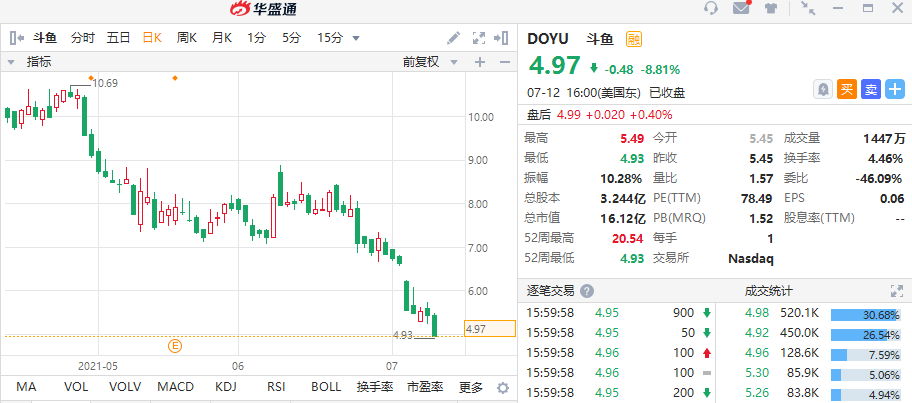Screen dimensions: 912x403
Task: Zoom out chart with minus icon
Action: [505, 62]
